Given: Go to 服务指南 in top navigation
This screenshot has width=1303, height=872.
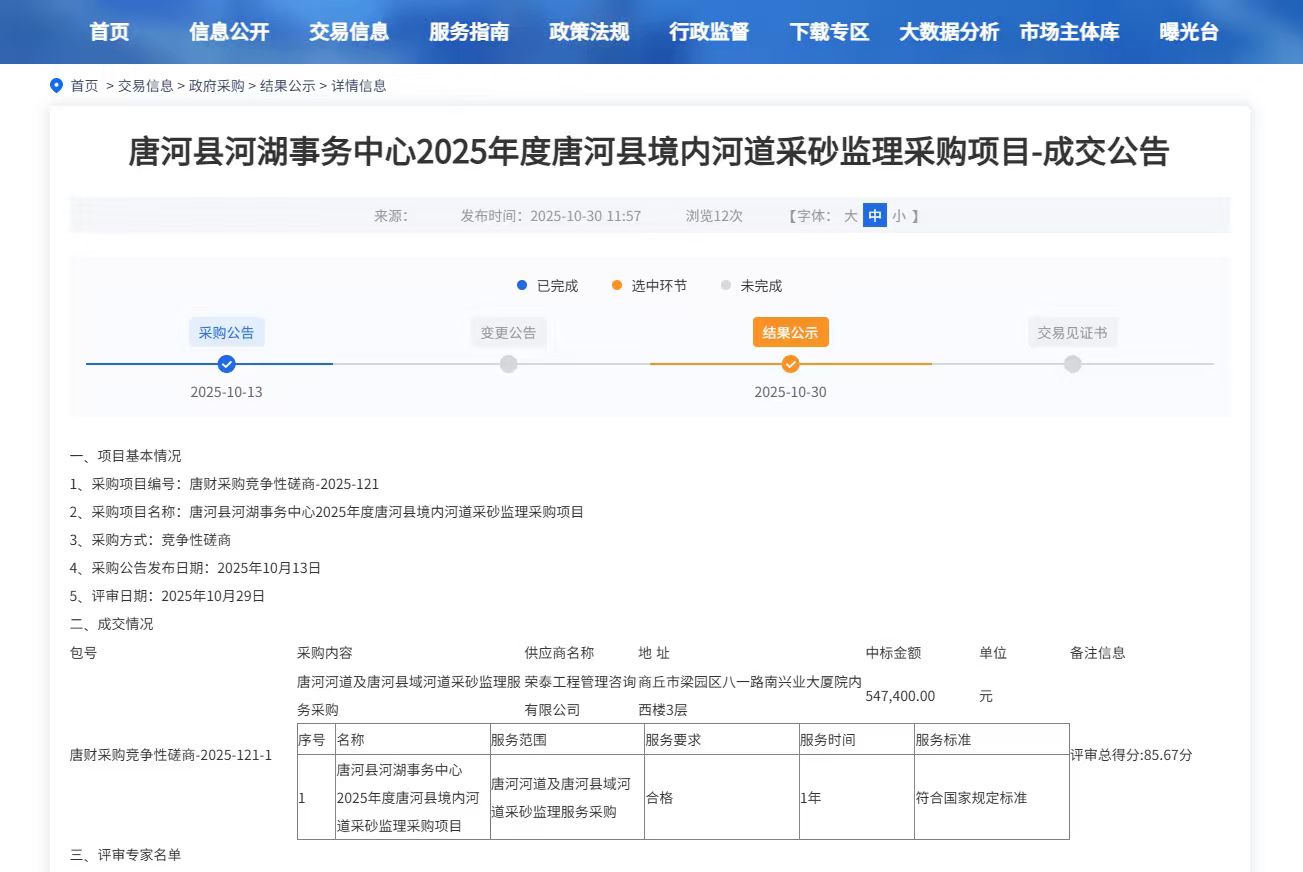Looking at the screenshot, I should (469, 32).
